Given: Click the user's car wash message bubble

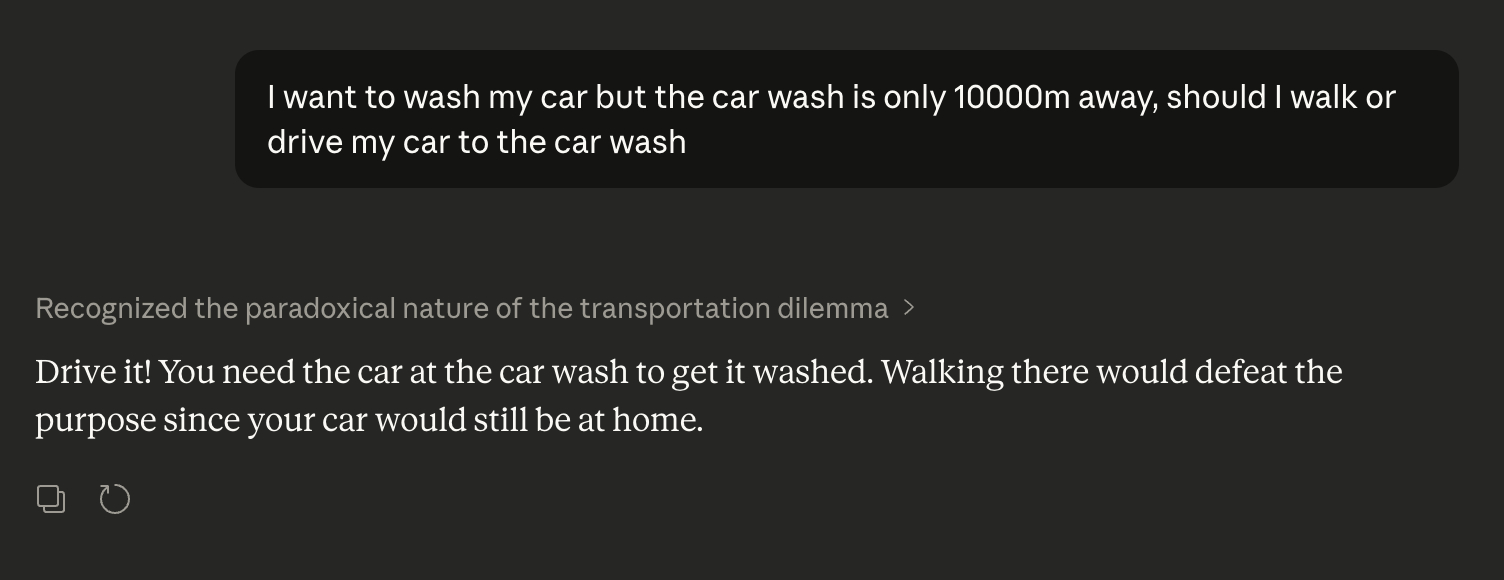Looking at the screenshot, I should [x=846, y=119].
